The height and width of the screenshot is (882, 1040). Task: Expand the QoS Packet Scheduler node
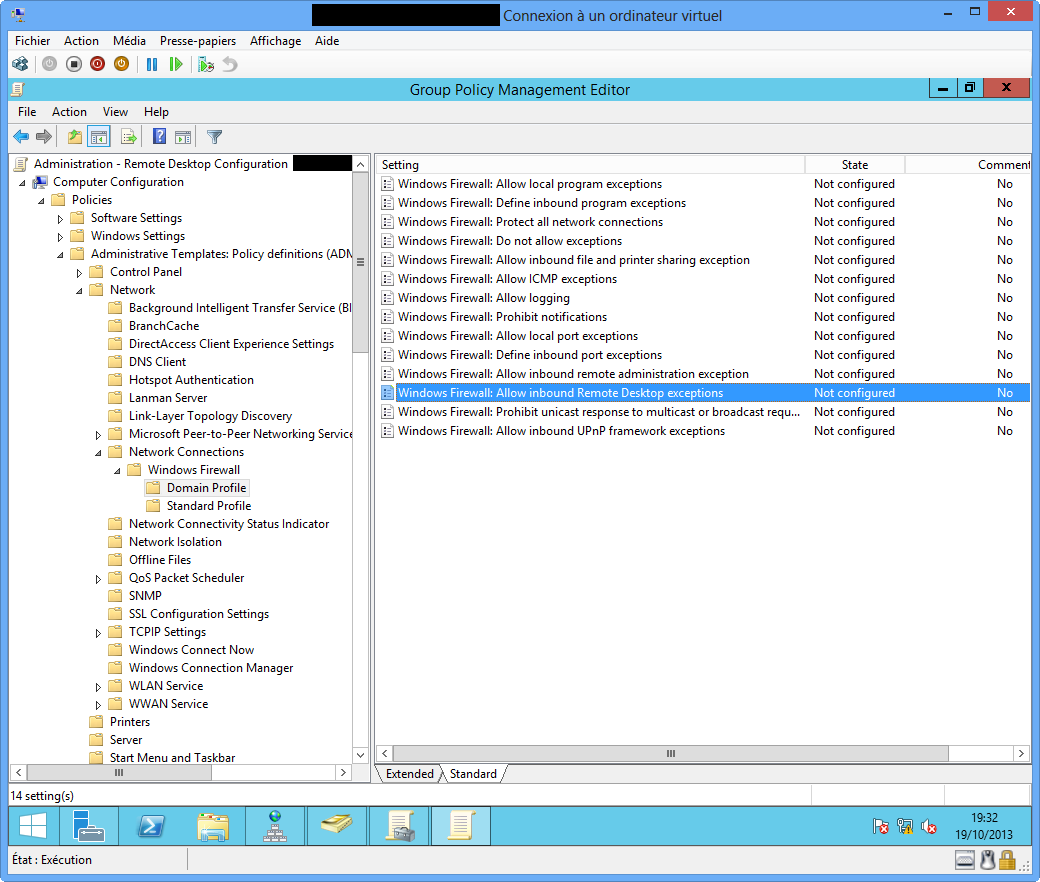(x=98, y=577)
